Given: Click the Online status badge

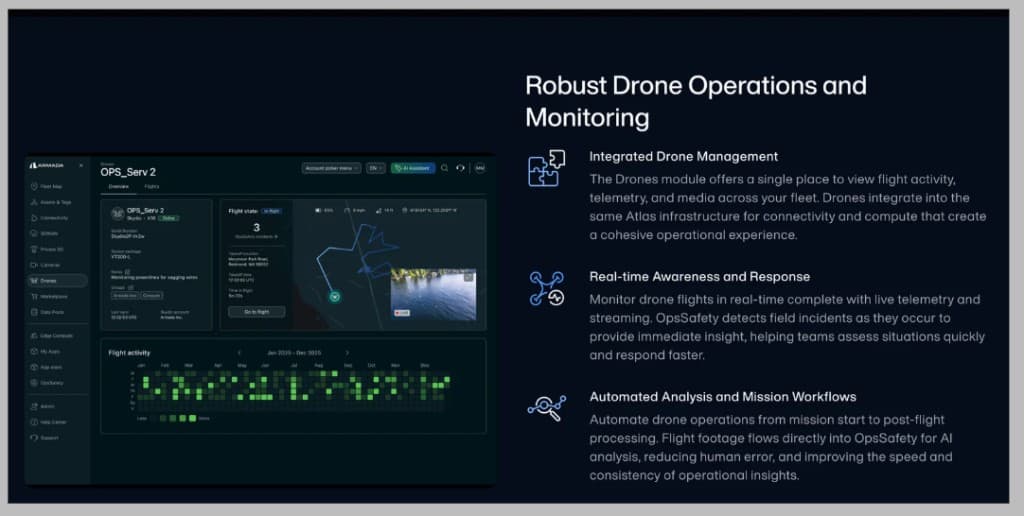Looking at the screenshot, I should [168, 218].
